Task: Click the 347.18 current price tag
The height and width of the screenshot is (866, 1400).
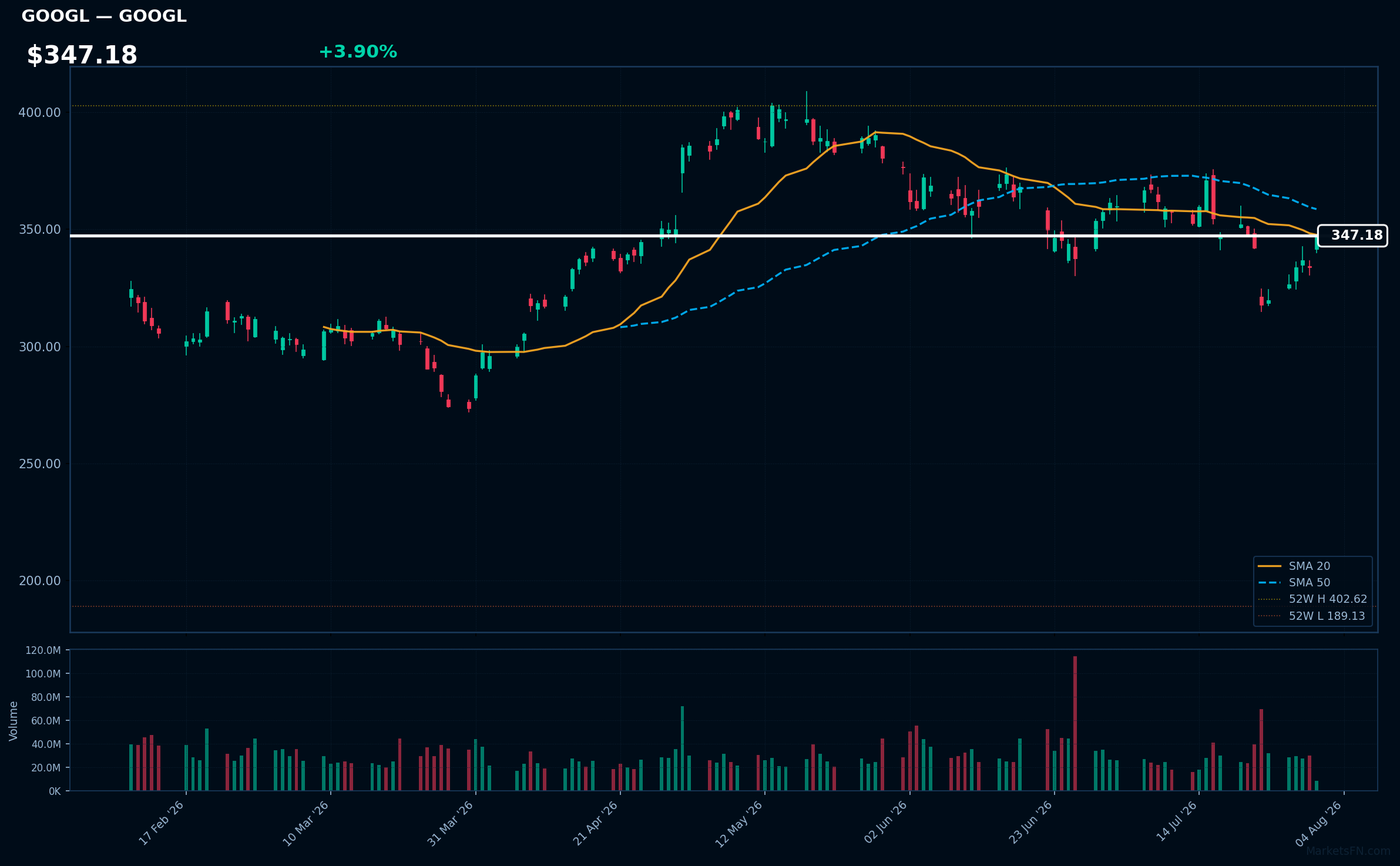Action: point(1352,236)
